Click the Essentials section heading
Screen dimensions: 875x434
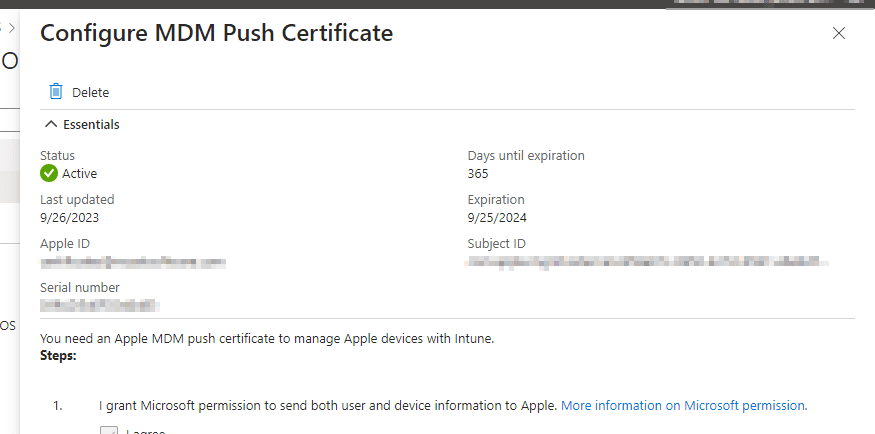(x=91, y=125)
